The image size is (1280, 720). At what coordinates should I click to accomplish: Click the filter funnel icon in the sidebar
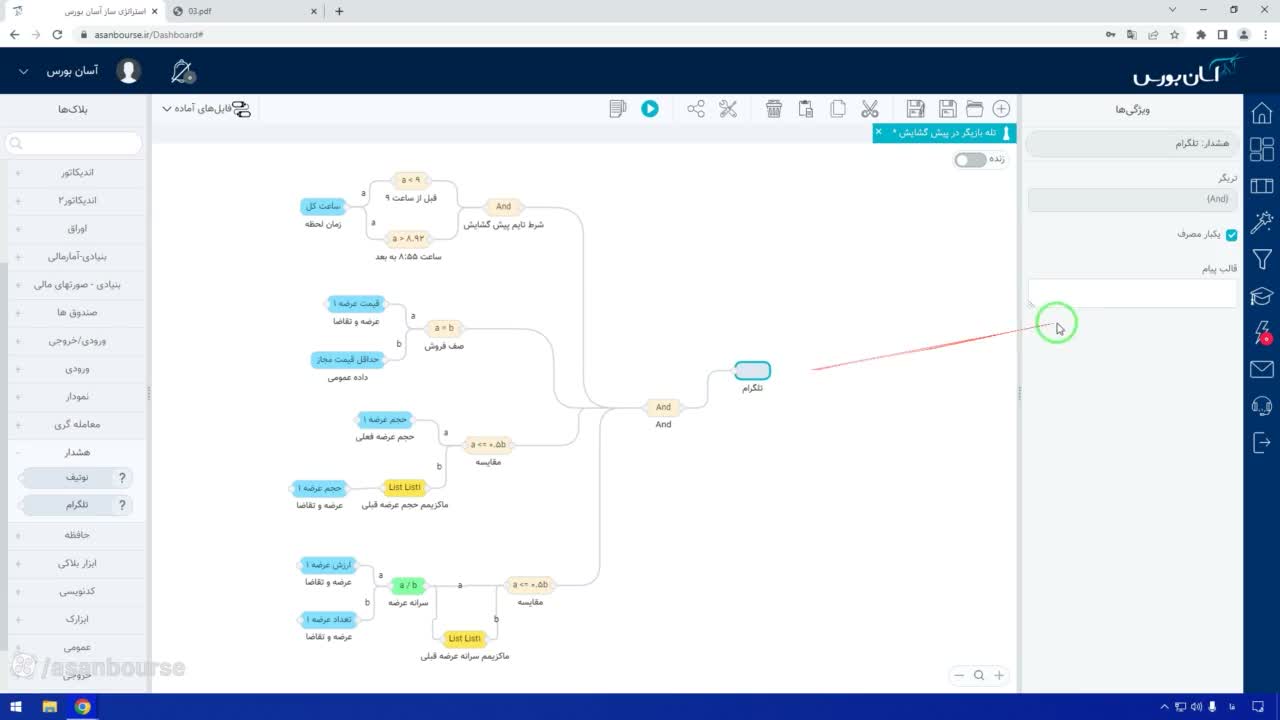(x=1262, y=259)
